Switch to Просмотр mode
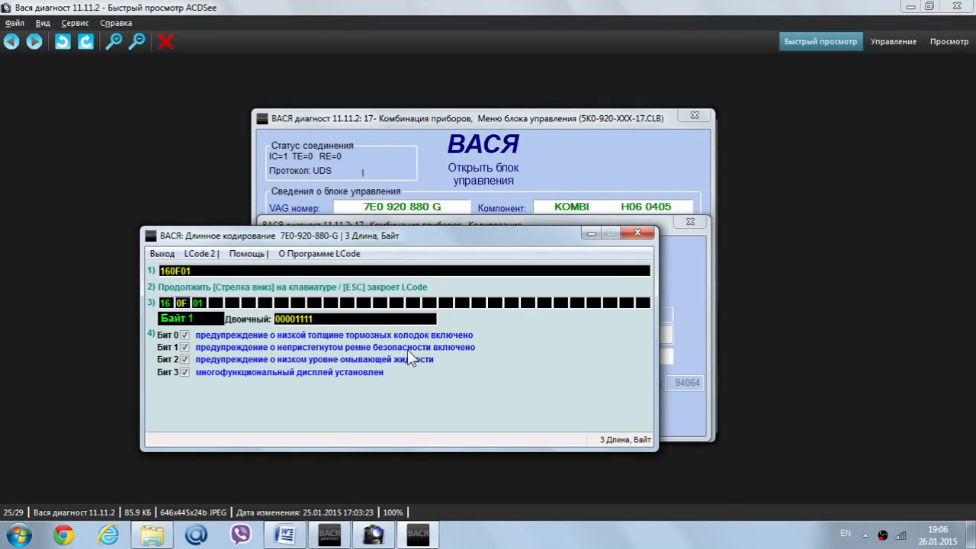976x549 pixels. [949, 42]
